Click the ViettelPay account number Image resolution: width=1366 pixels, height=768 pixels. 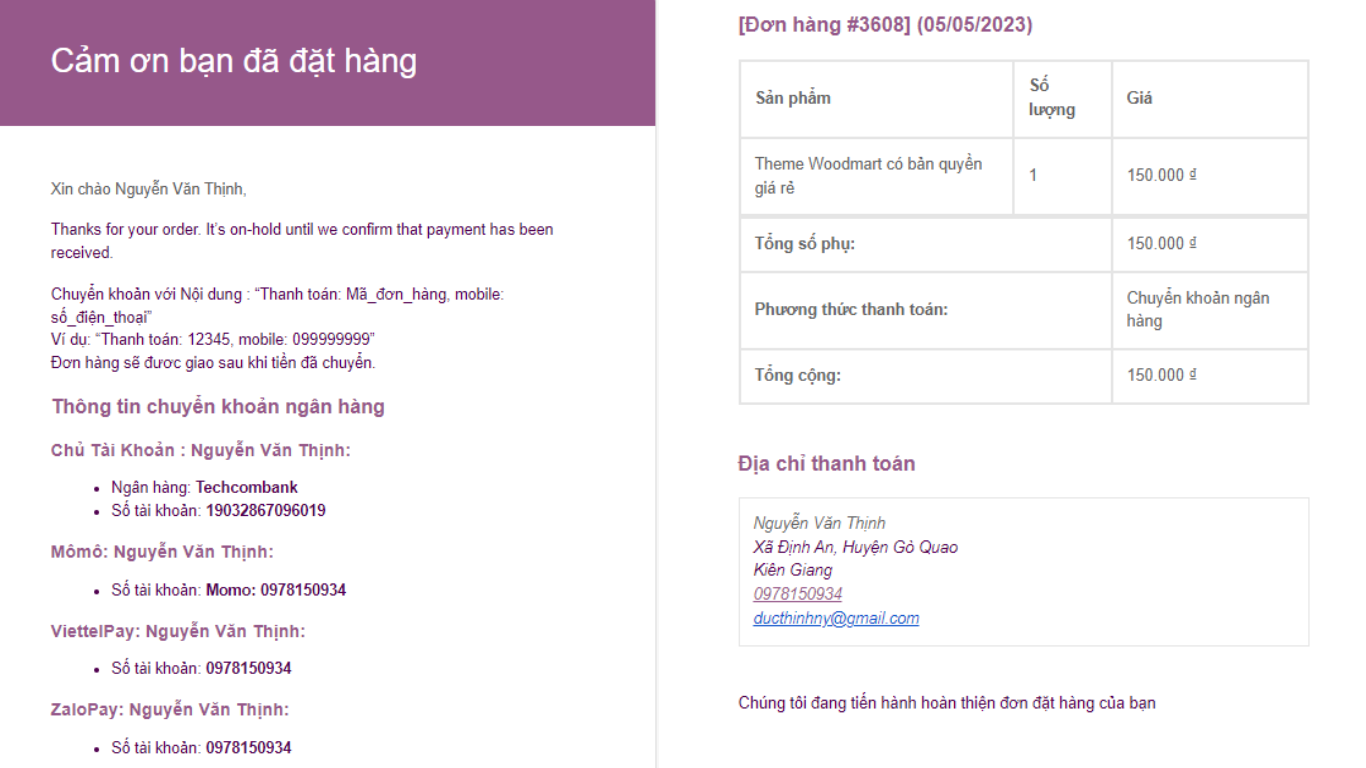point(248,668)
